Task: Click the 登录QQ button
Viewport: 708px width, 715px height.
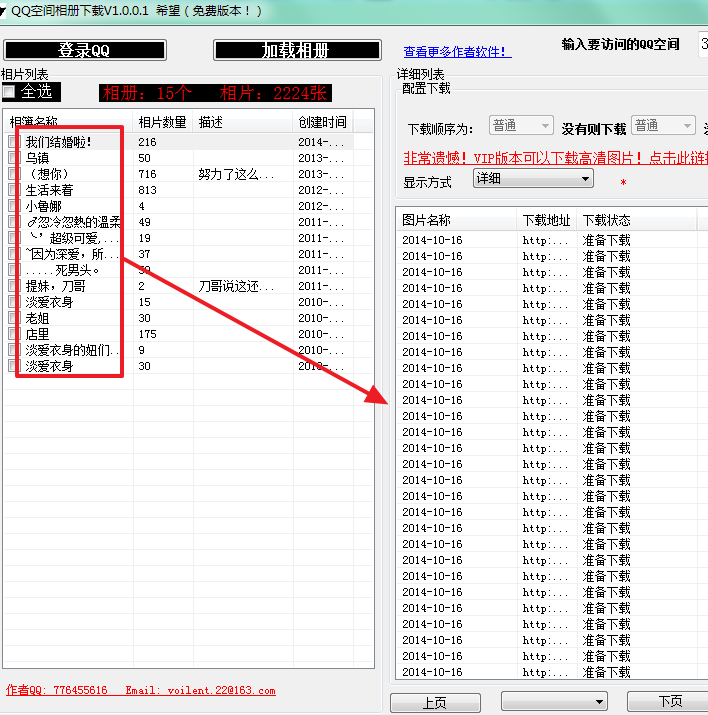Action: tap(85, 50)
